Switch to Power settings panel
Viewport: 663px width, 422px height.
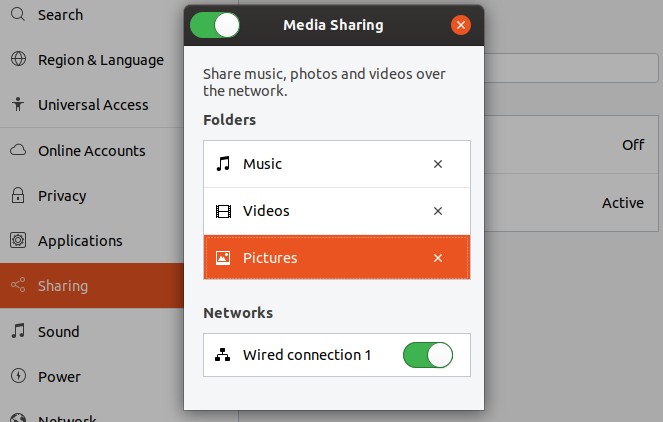pos(59,377)
